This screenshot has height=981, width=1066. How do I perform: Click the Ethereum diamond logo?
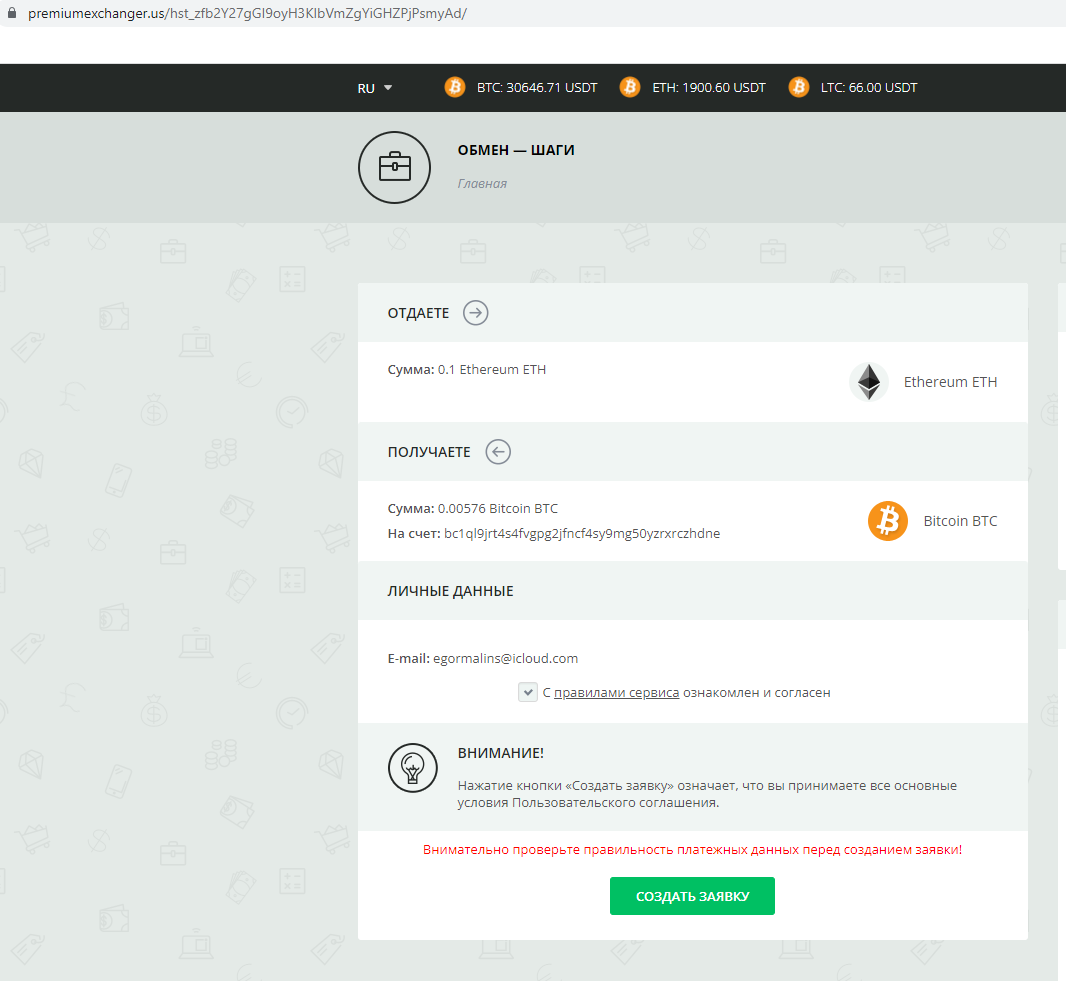click(x=869, y=382)
